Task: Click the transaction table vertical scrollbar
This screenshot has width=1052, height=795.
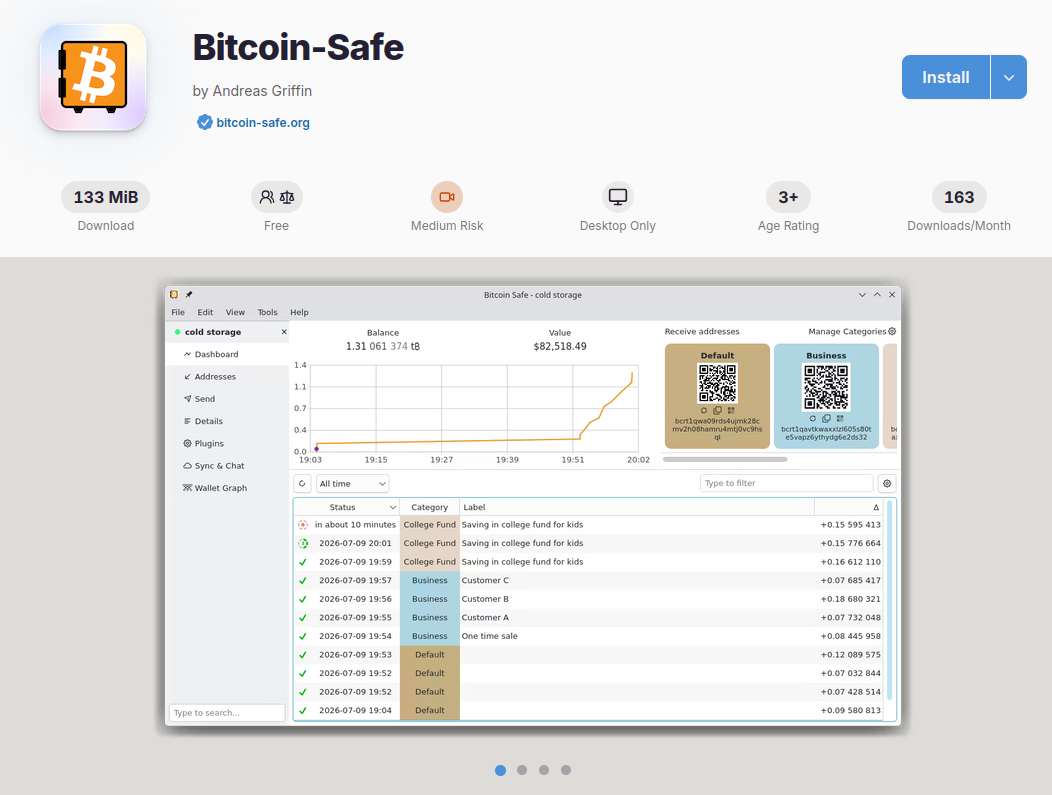Action: point(890,600)
